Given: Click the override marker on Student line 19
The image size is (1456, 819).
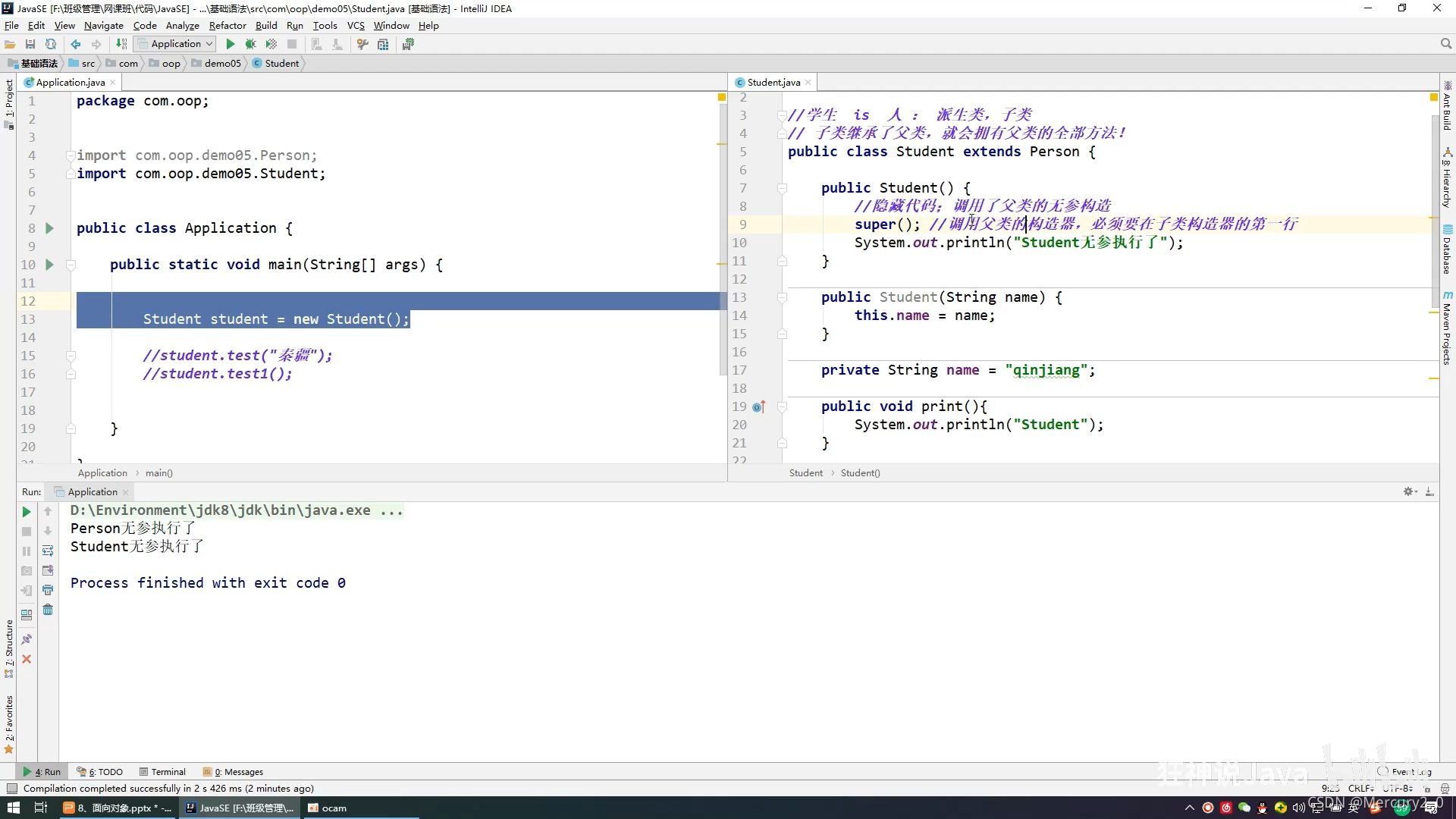Looking at the screenshot, I should (759, 406).
